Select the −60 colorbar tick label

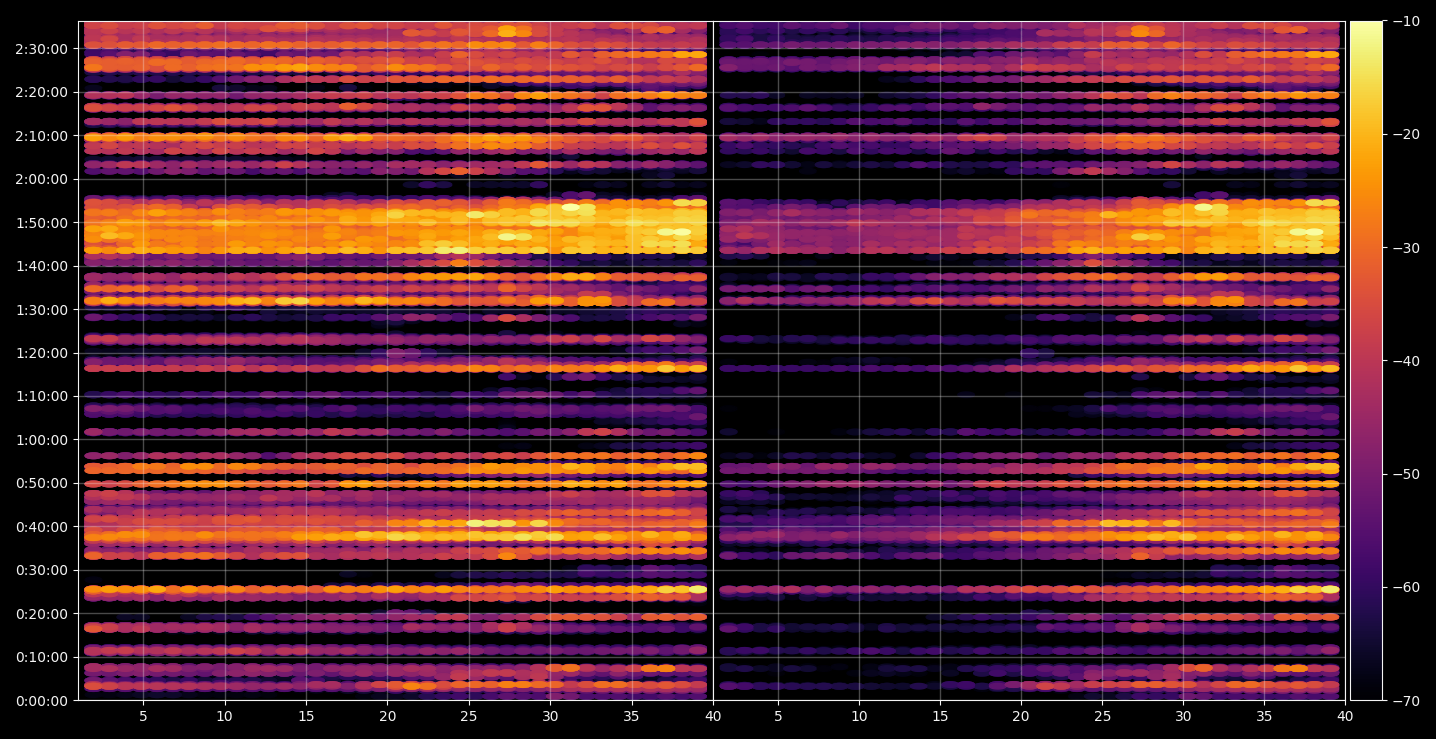(x=1405, y=587)
